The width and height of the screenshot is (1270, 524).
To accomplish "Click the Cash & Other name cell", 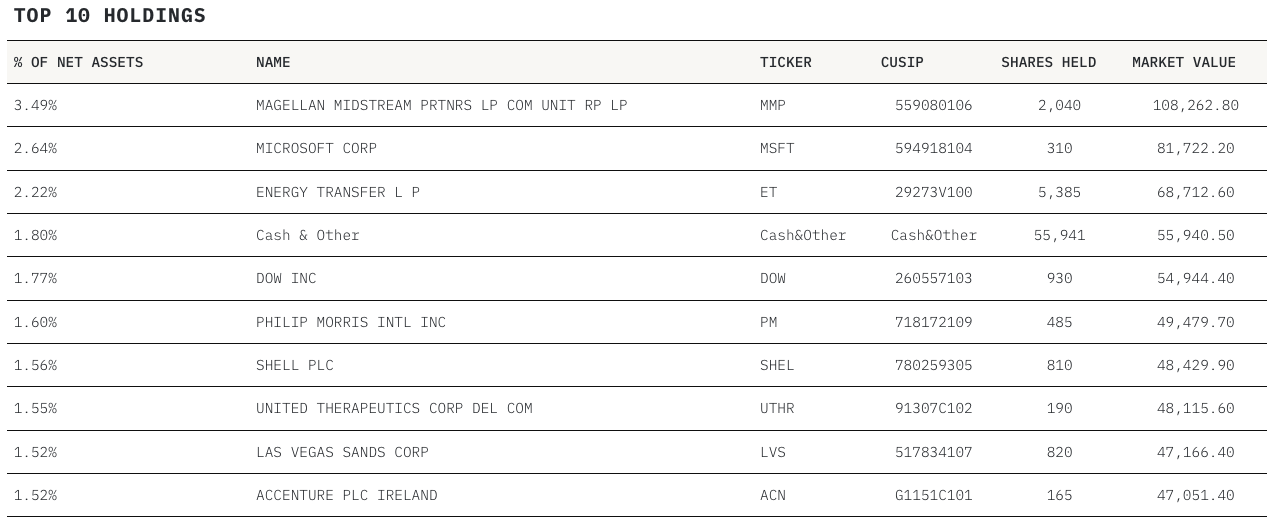I will pos(307,235).
